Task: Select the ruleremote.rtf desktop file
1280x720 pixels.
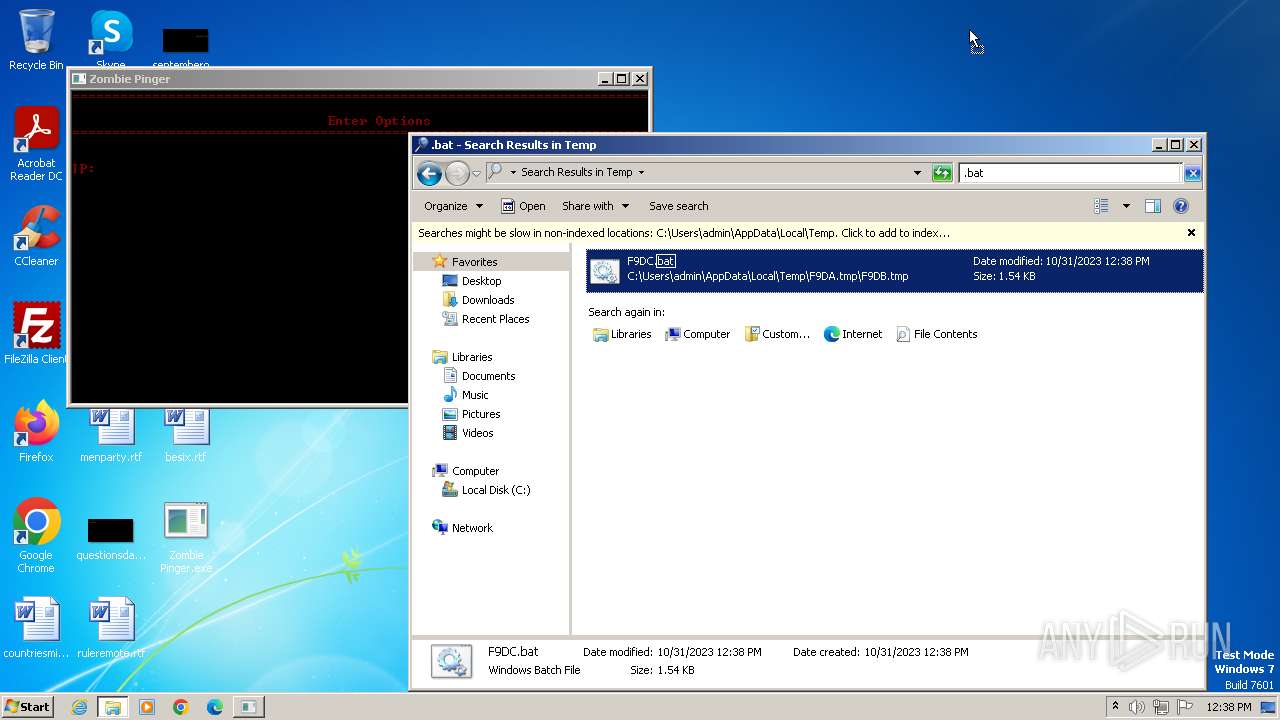Action: point(111,628)
